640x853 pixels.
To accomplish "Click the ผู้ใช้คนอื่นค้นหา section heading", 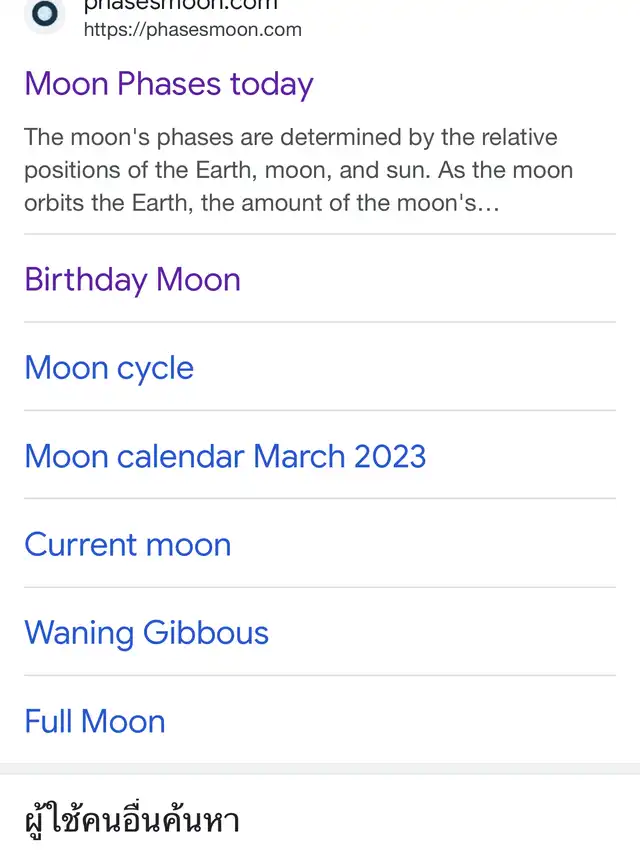I will [x=132, y=820].
